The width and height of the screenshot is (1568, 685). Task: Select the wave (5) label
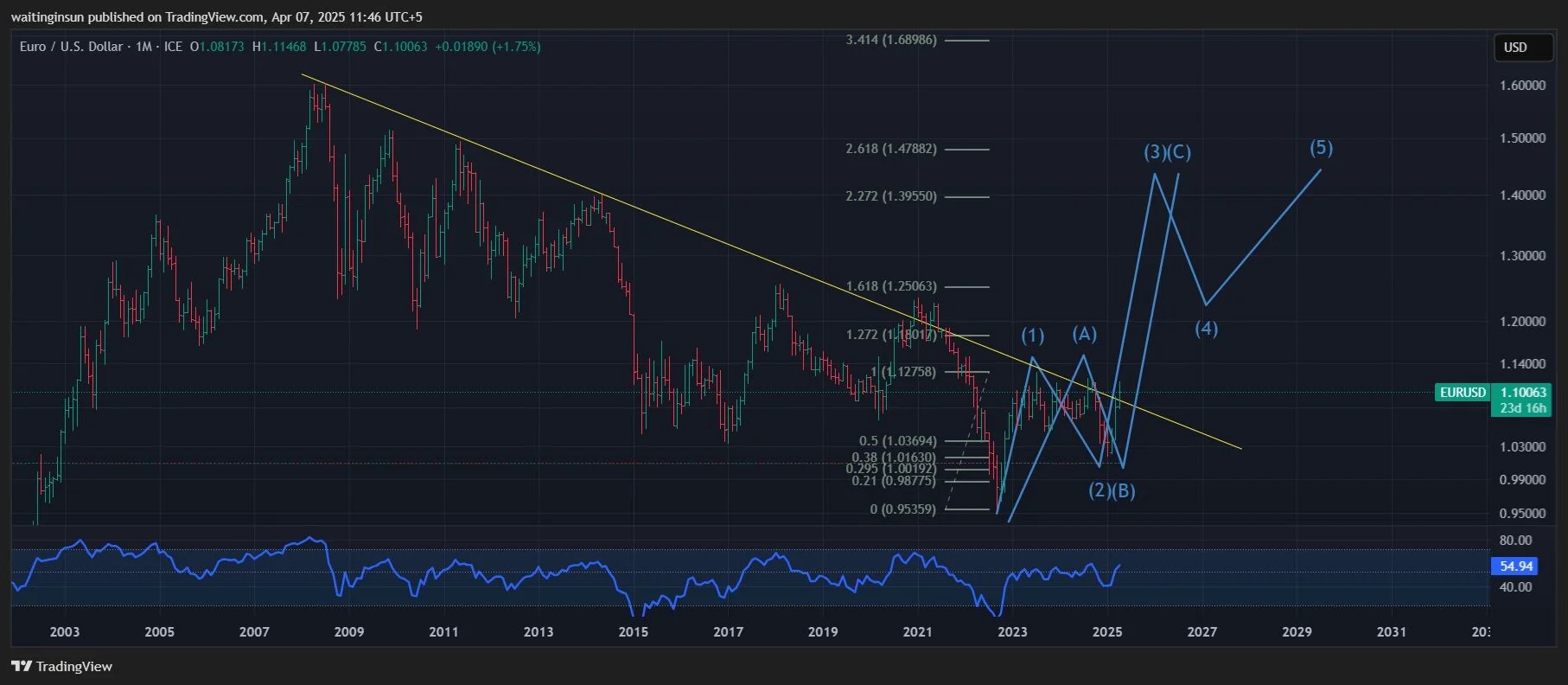pos(1322,148)
